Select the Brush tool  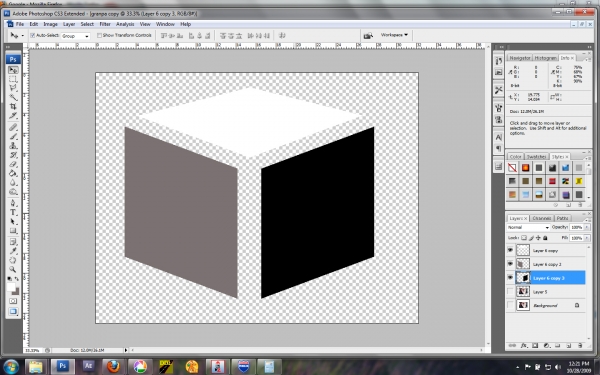click(13, 136)
